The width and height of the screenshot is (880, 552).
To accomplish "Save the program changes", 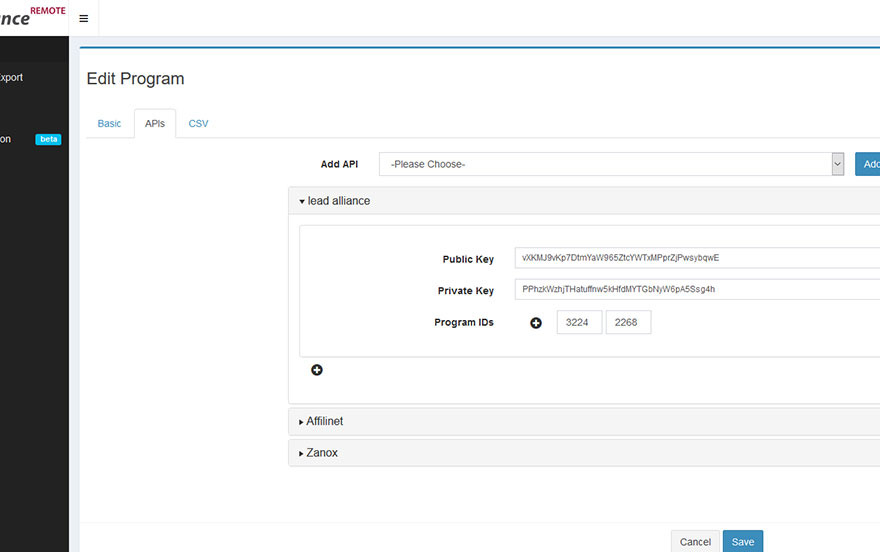I will (743, 541).
